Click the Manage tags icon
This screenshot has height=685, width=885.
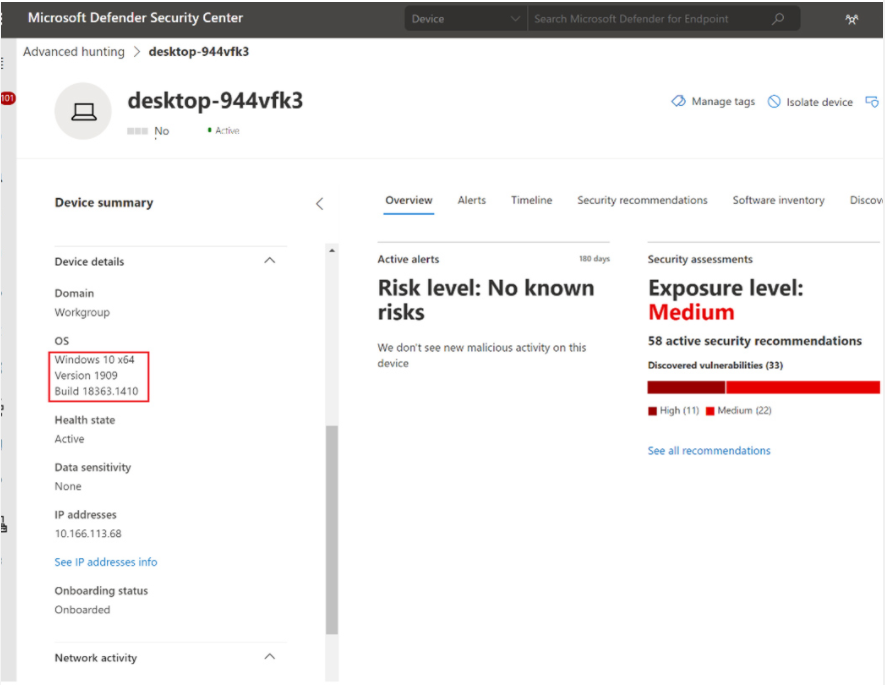(x=679, y=102)
